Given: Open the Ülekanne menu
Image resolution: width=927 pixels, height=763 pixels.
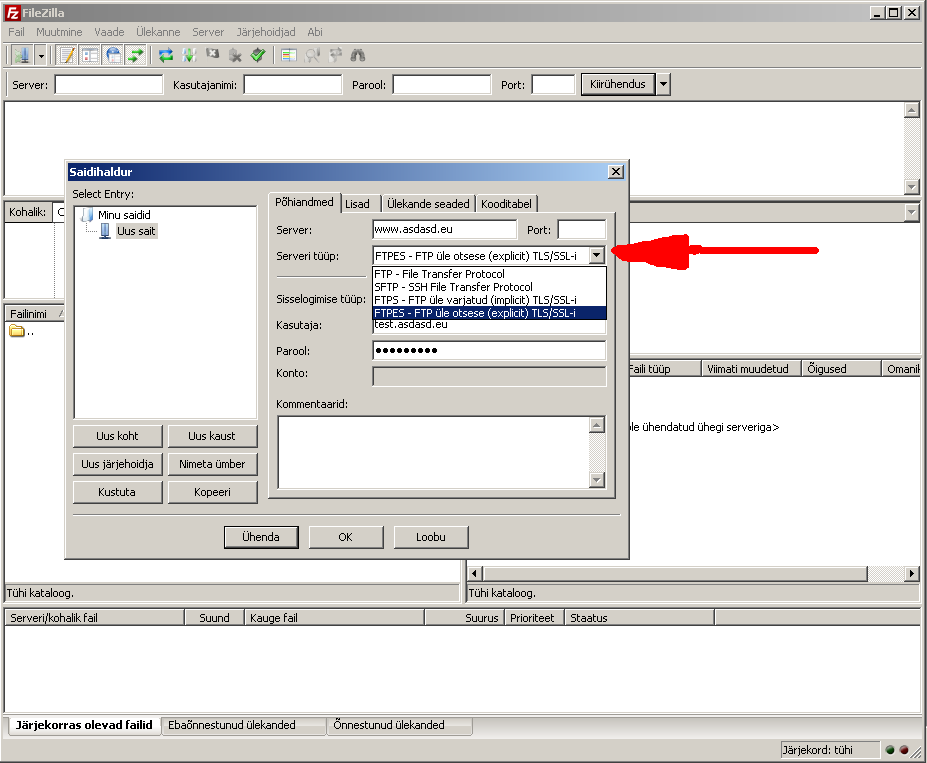Looking at the screenshot, I should (x=158, y=32).
